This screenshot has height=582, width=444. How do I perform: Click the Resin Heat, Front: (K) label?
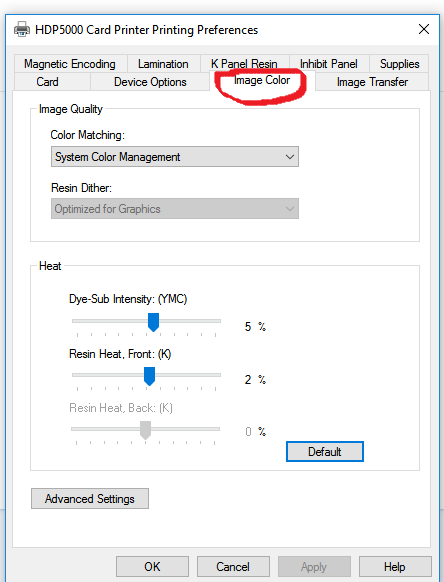pos(120,354)
